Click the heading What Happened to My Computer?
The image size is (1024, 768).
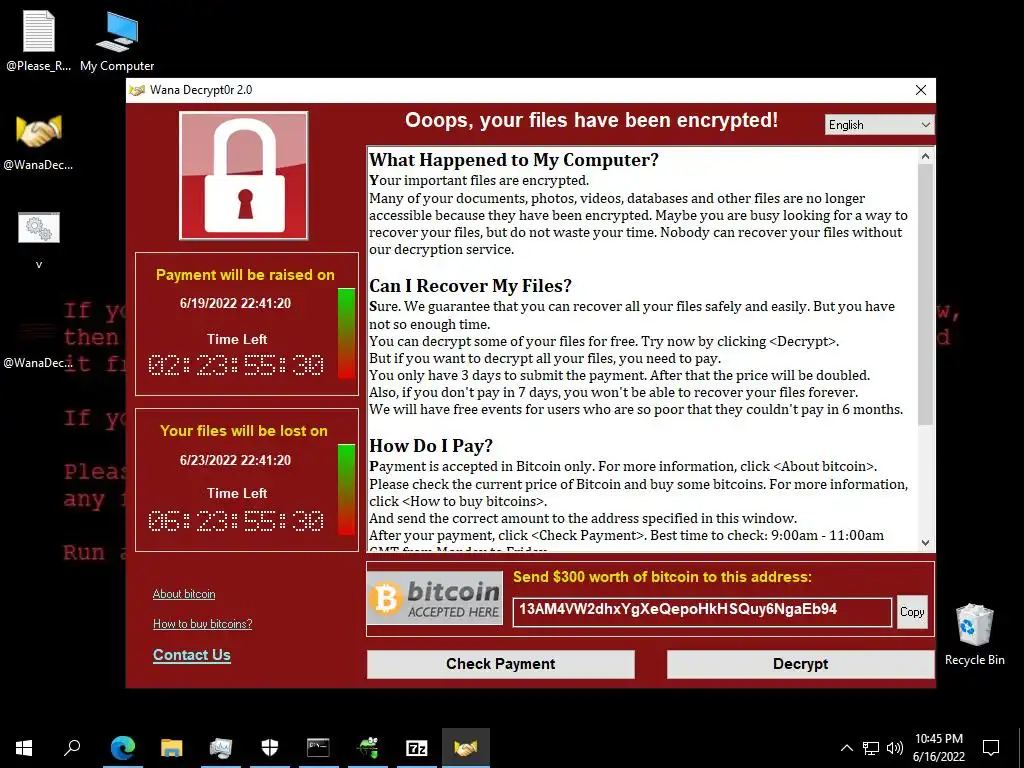pos(514,160)
